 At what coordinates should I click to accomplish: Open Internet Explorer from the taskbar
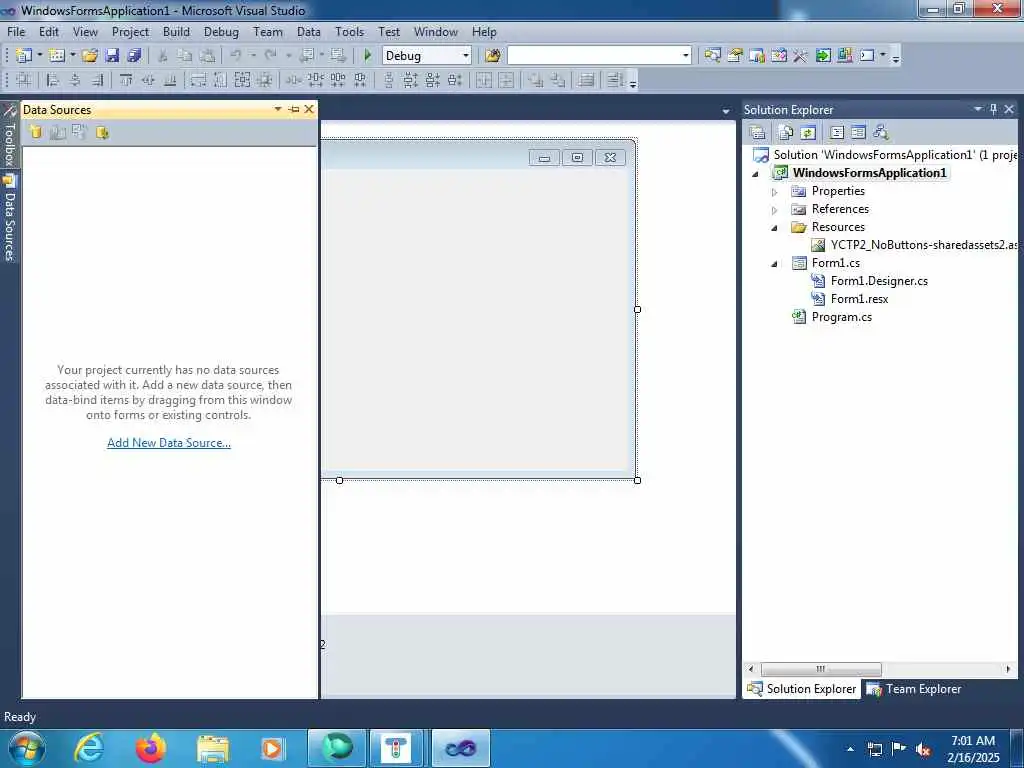point(89,748)
